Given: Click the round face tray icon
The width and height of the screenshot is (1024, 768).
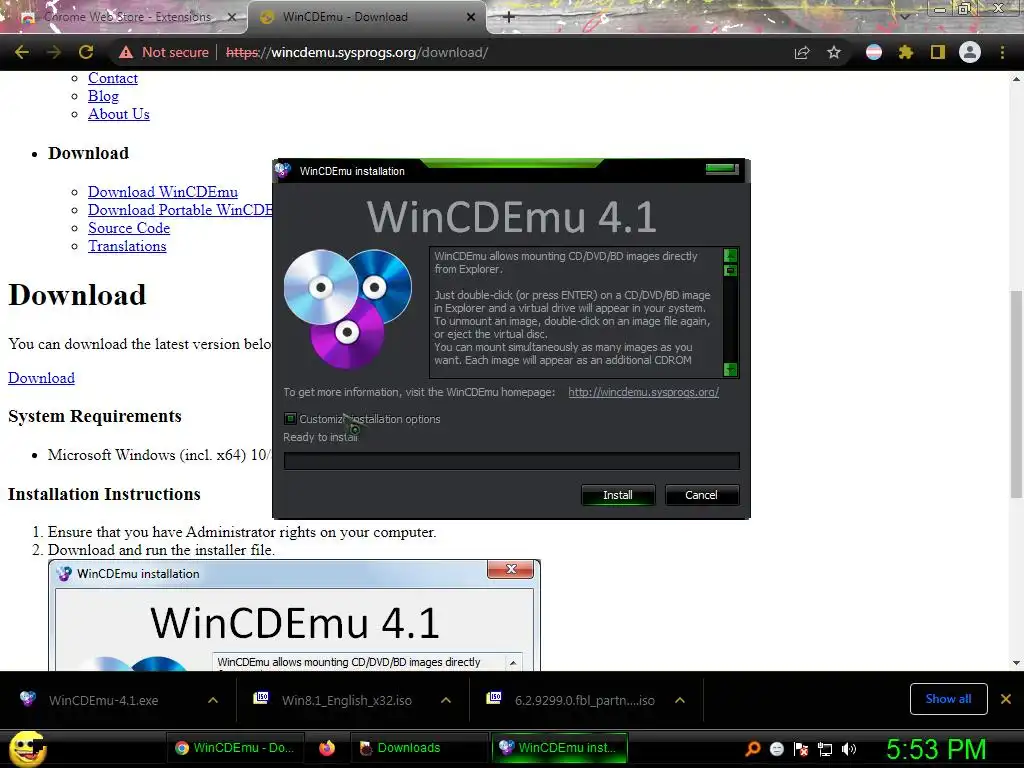Looking at the screenshot, I should pyautogui.click(x=776, y=748).
